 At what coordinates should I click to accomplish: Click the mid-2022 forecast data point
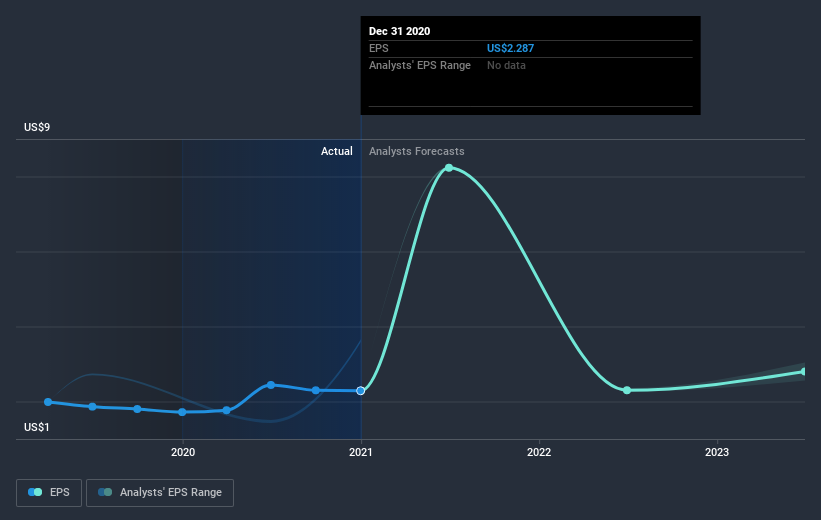click(x=627, y=390)
